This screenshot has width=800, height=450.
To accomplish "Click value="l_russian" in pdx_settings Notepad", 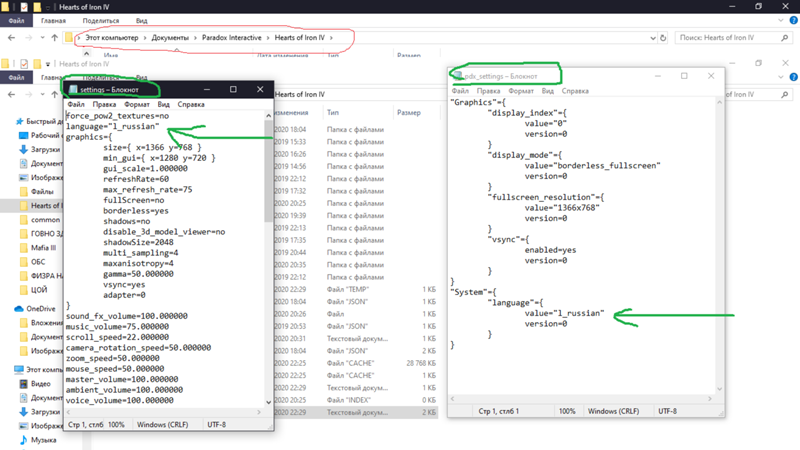I will [x=564, y=313].
